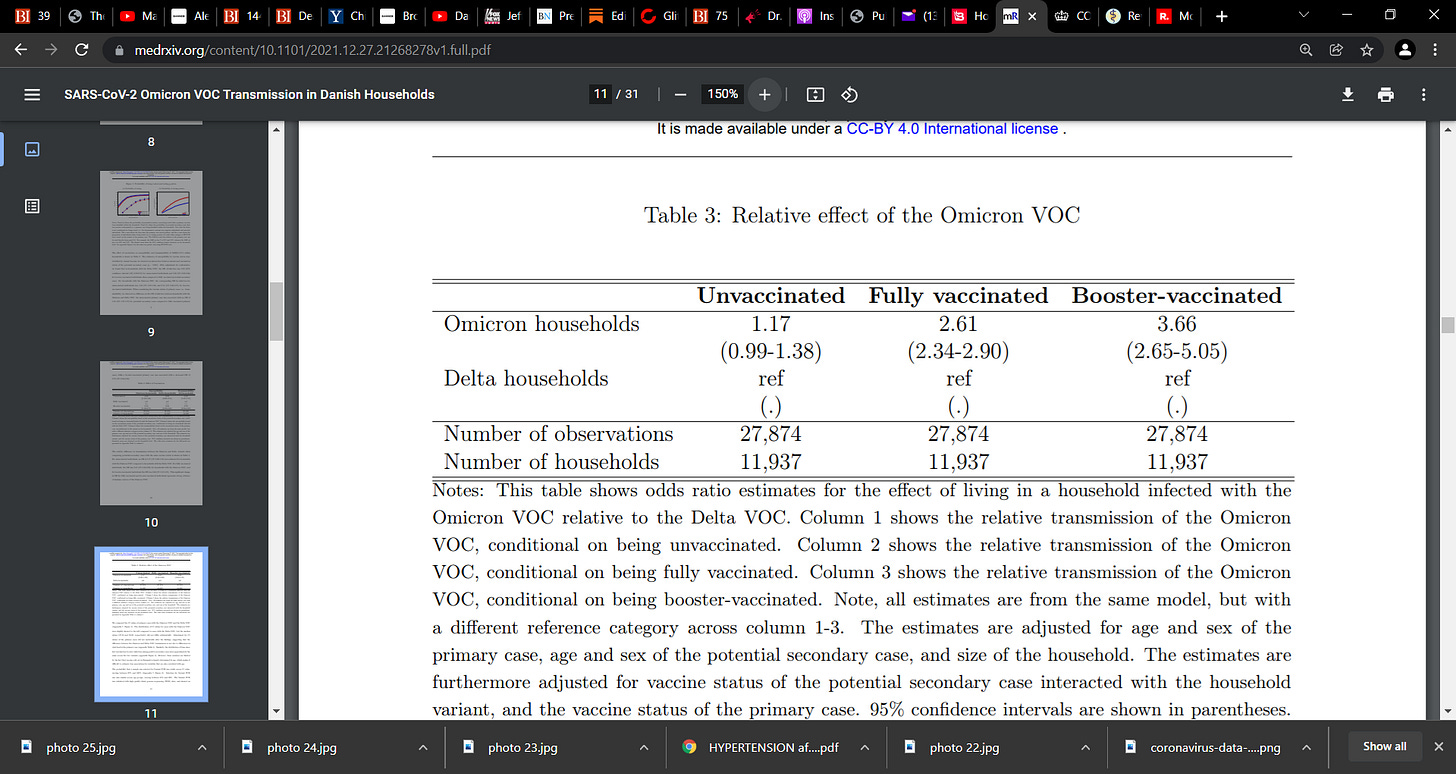
Task: Open the PDF sidebar menu hamburger icon
Action: point(32,94)
